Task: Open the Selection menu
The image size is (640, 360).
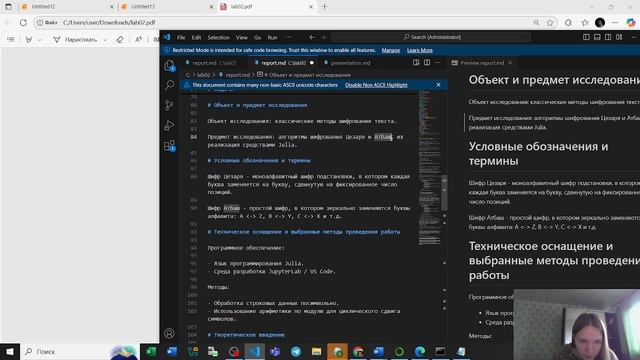Action: [x=218, y=38]
